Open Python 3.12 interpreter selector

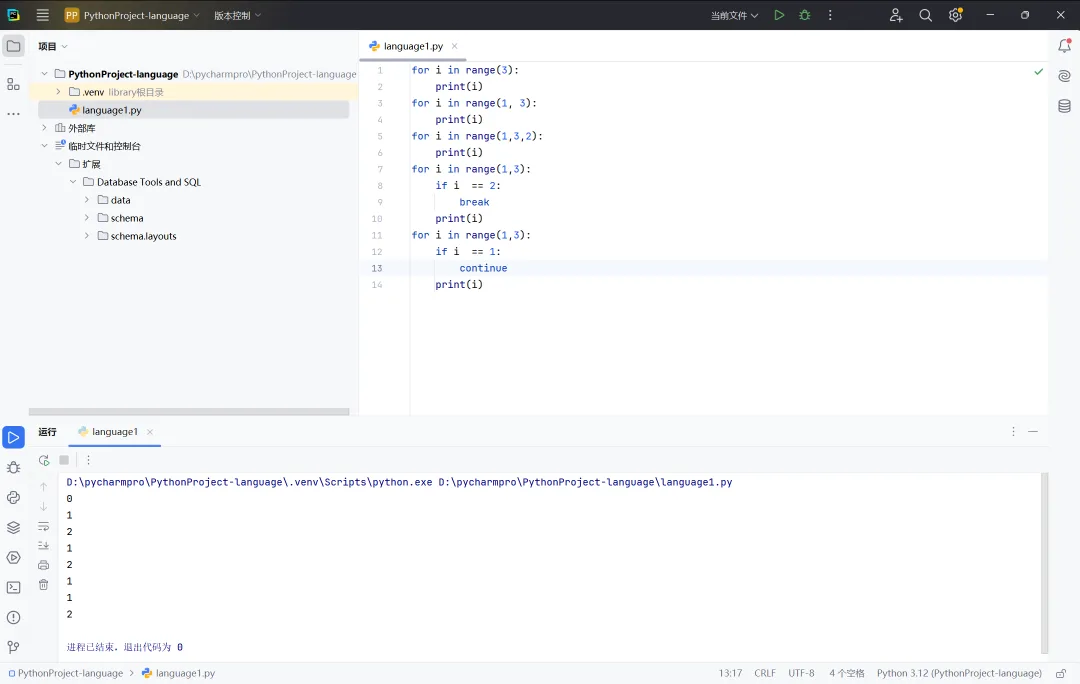pos(959,673)
